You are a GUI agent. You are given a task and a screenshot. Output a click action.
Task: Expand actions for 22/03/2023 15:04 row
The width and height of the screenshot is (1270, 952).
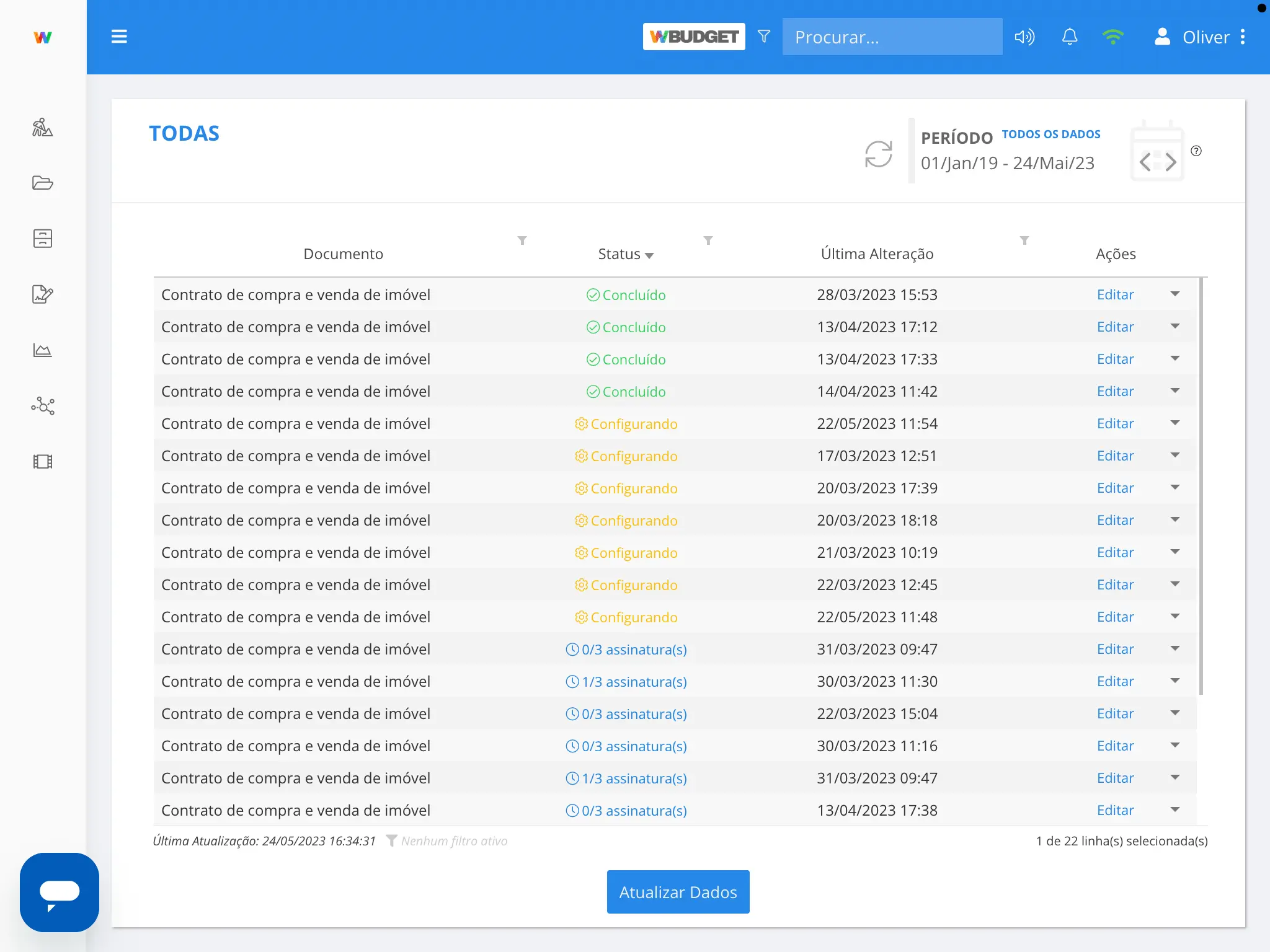point(1175,713)
